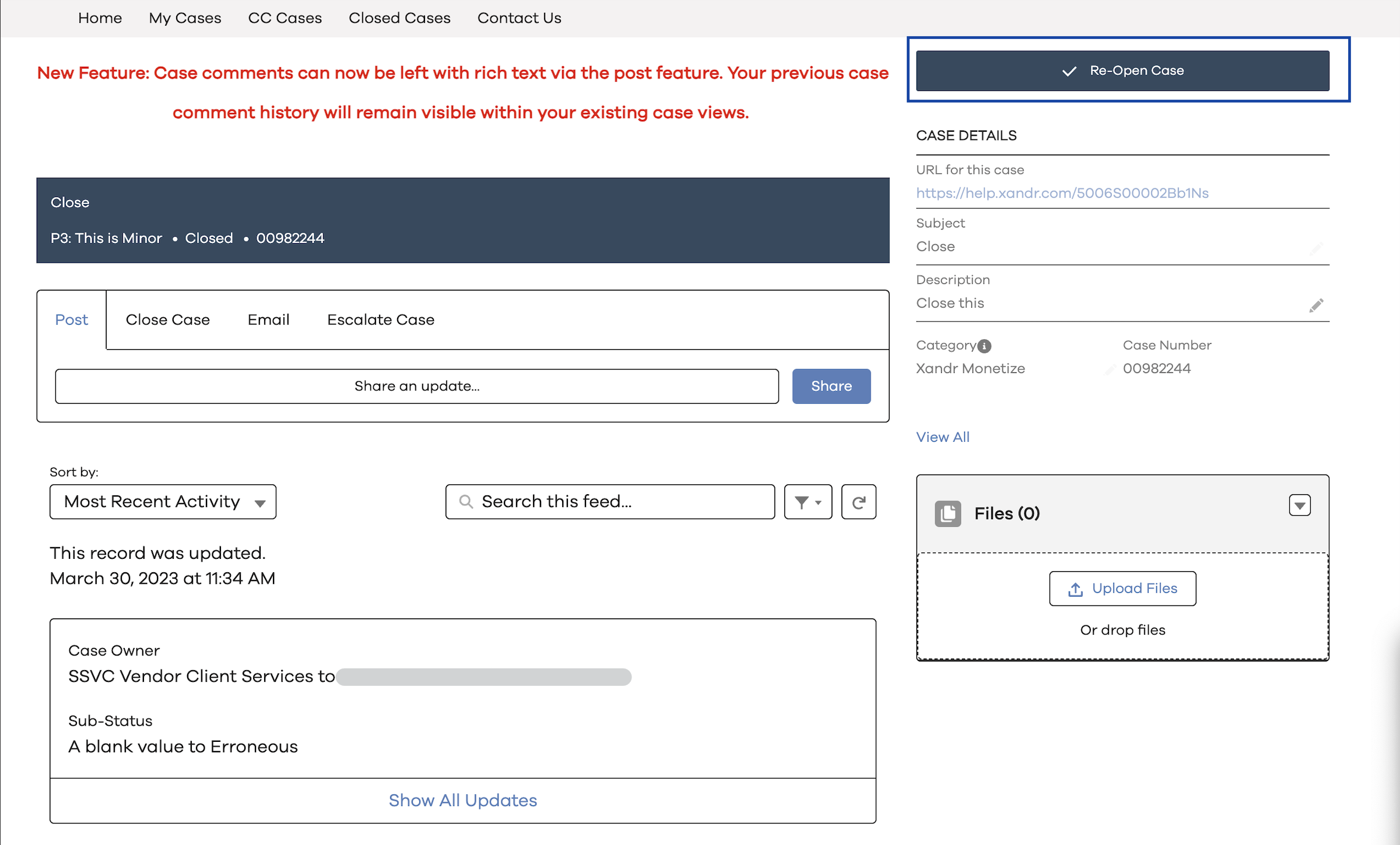Open the Most Recent Activity dropdown
The image size is (1400, 845).
click(x=163, y=501)
